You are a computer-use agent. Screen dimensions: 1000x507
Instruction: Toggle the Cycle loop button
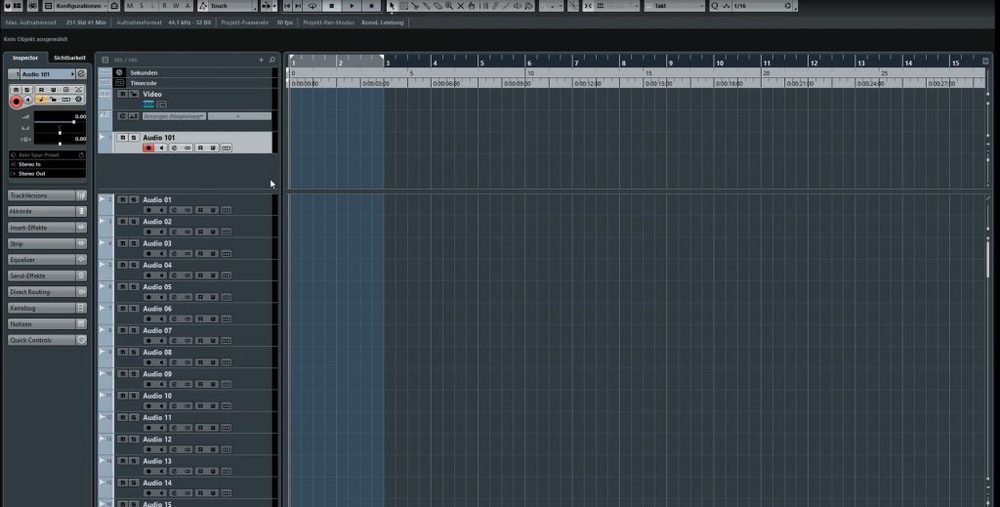(312, 6)
